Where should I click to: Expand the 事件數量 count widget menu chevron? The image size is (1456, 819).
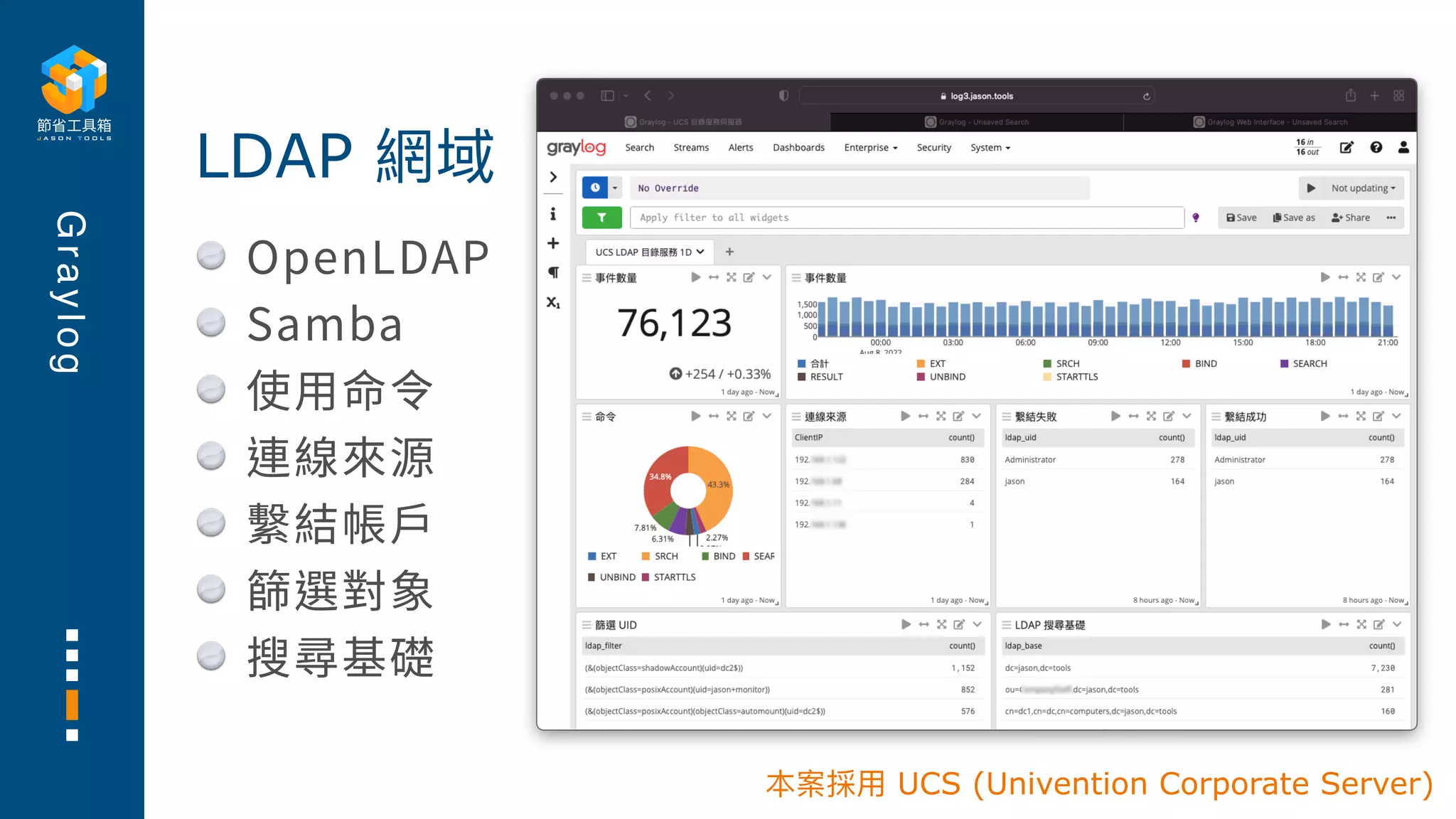pyautogui.click(x=767, y=277)
